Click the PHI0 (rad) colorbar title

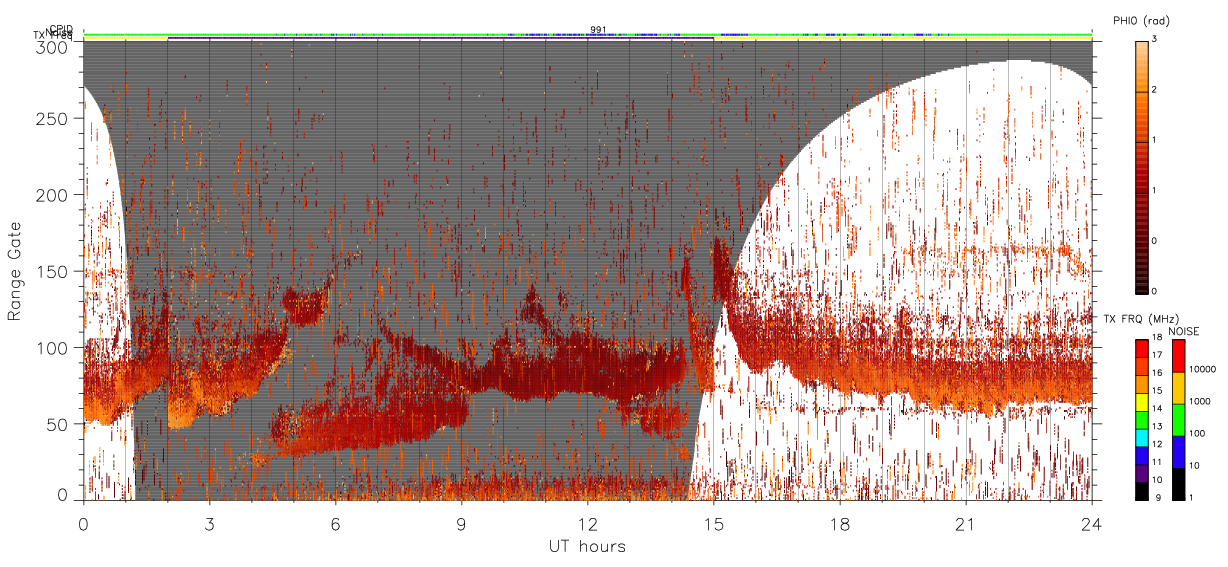(x=1141, y=20)
